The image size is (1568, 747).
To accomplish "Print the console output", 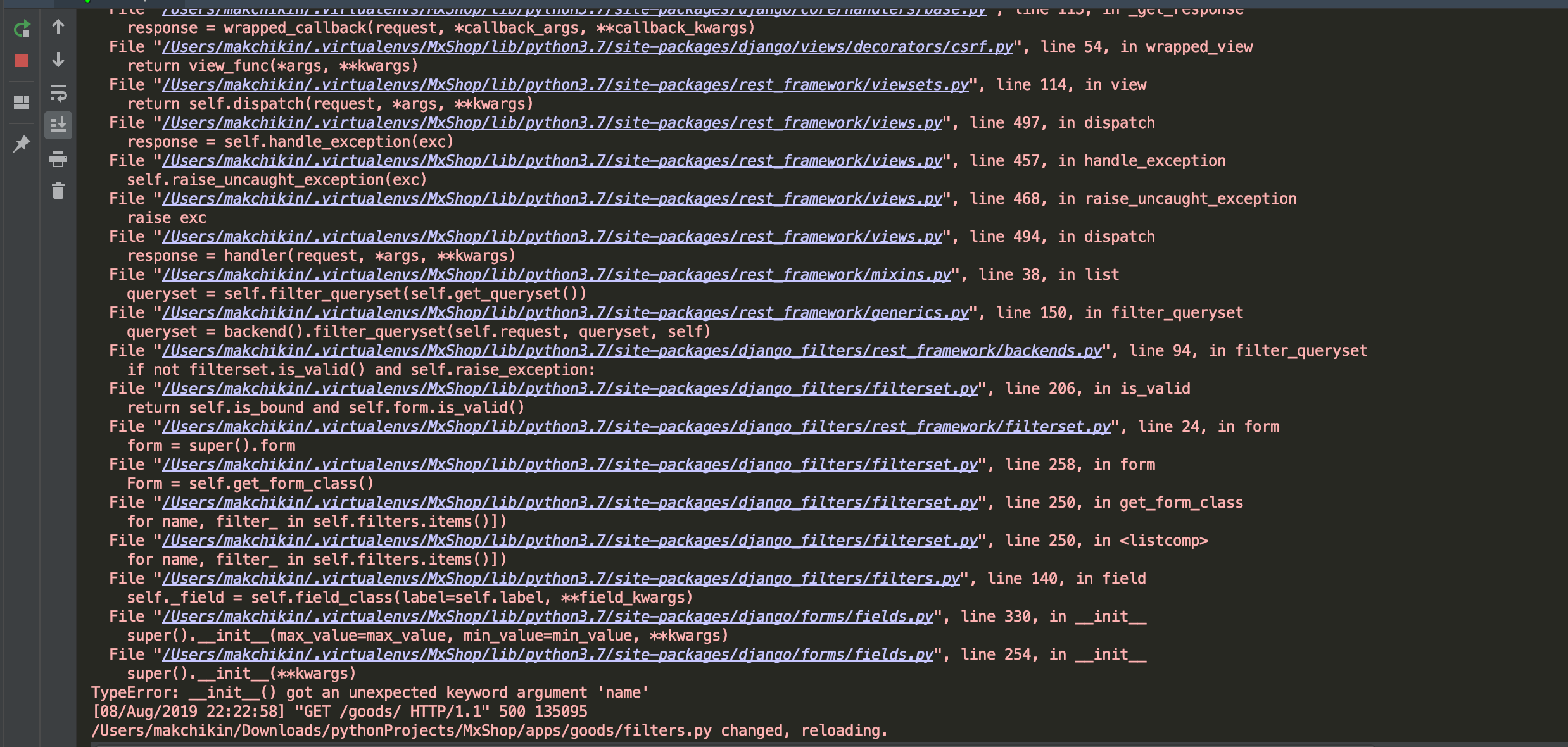I will 58,159.
